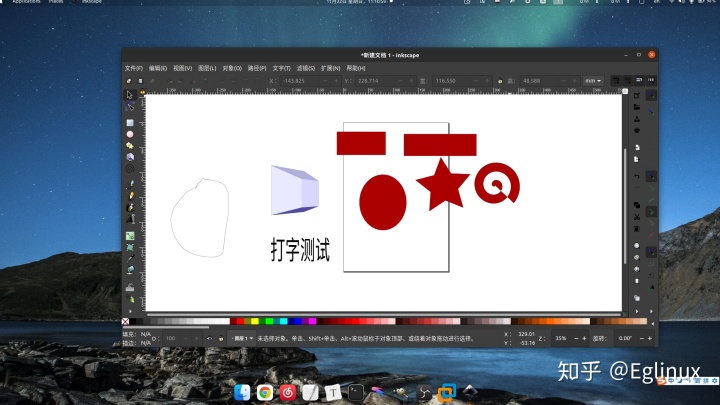Open the terminal from the dock
The height and width of the screenshot is (405, 720).
tap(356, 393)
